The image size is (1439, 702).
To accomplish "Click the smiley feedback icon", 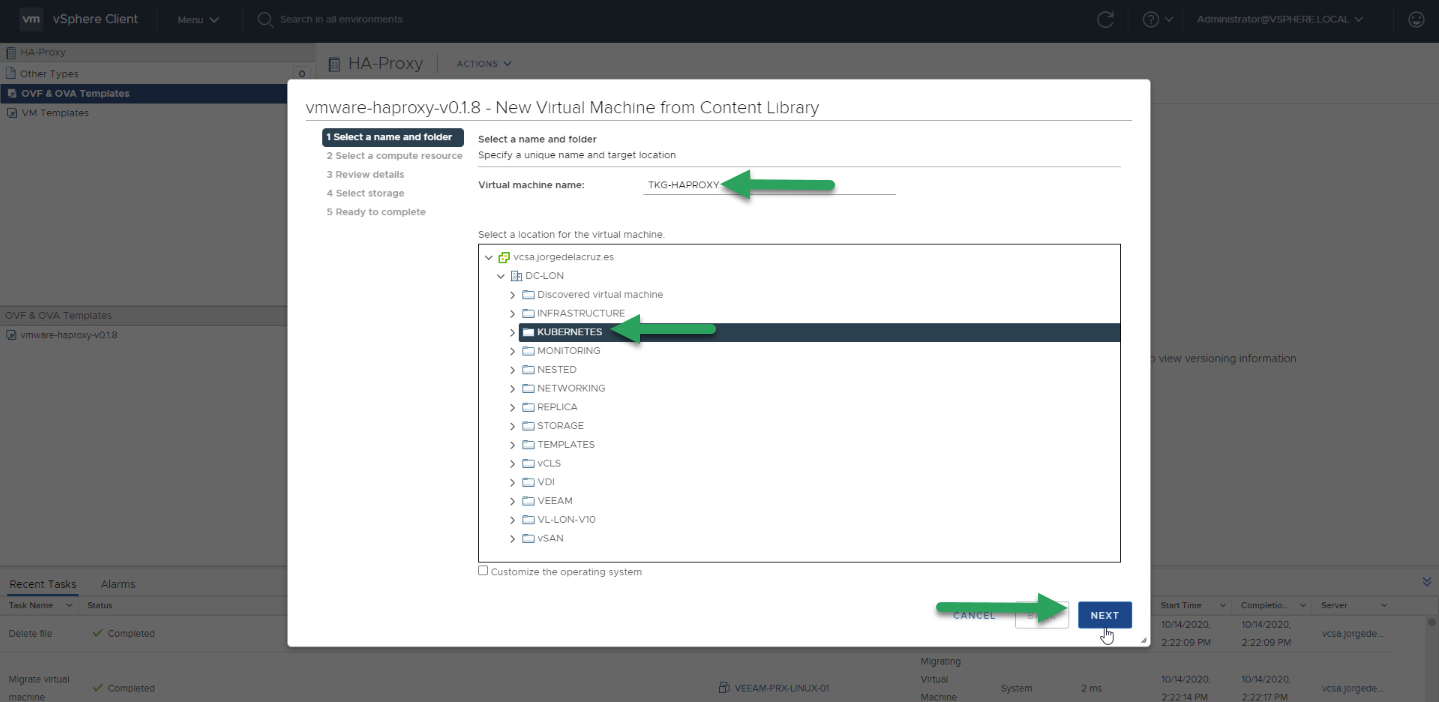I will (x=1415, y=19).
